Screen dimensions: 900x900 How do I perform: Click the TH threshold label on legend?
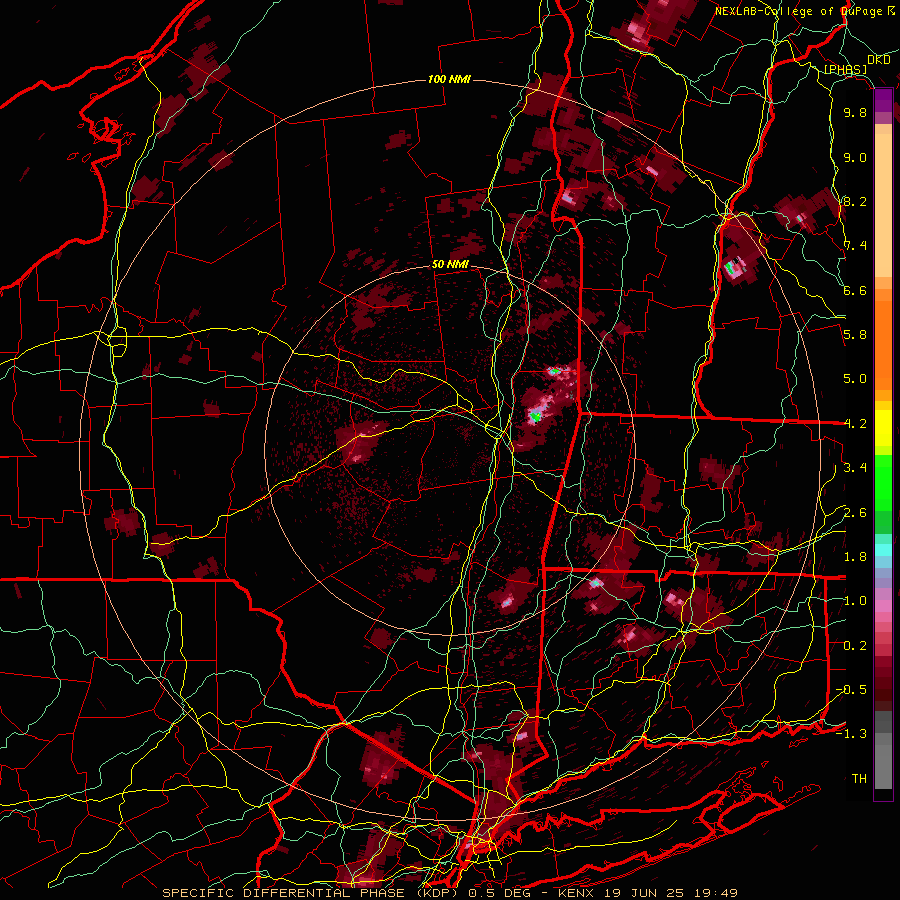[859, 779]
